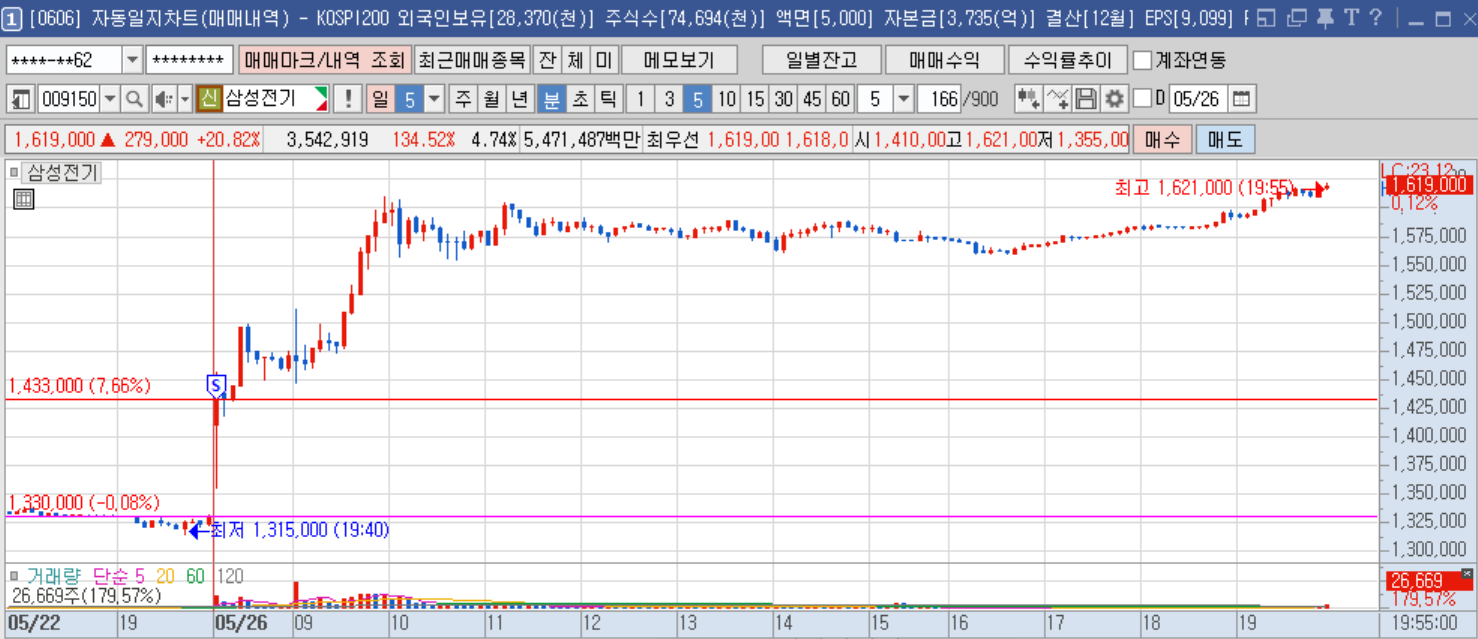Click the green 신 badge icon

point(208,99)
